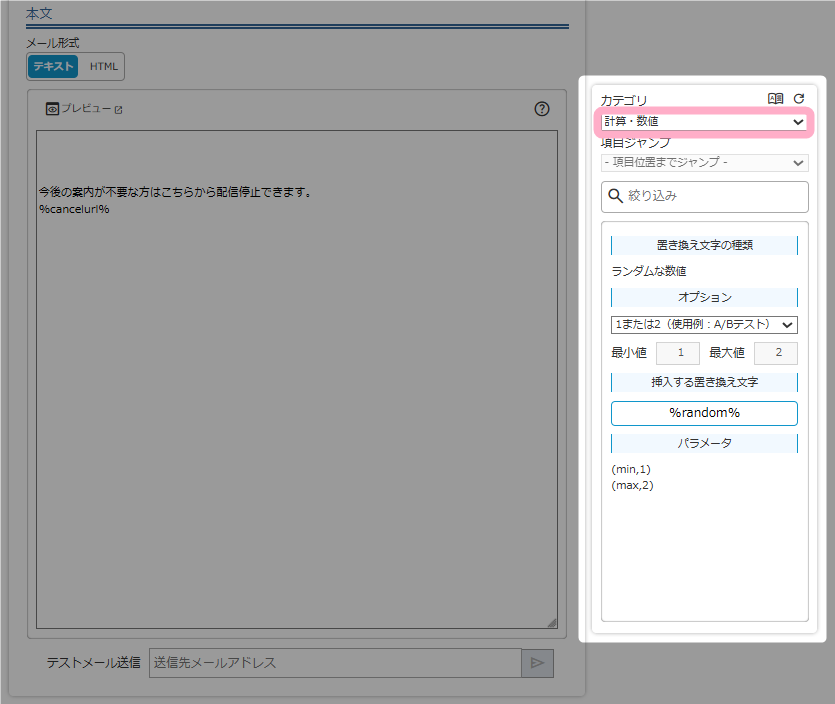Click the text area resize handle corner
This screenshot has width=835, height=704.
click(x=552, y=623)
